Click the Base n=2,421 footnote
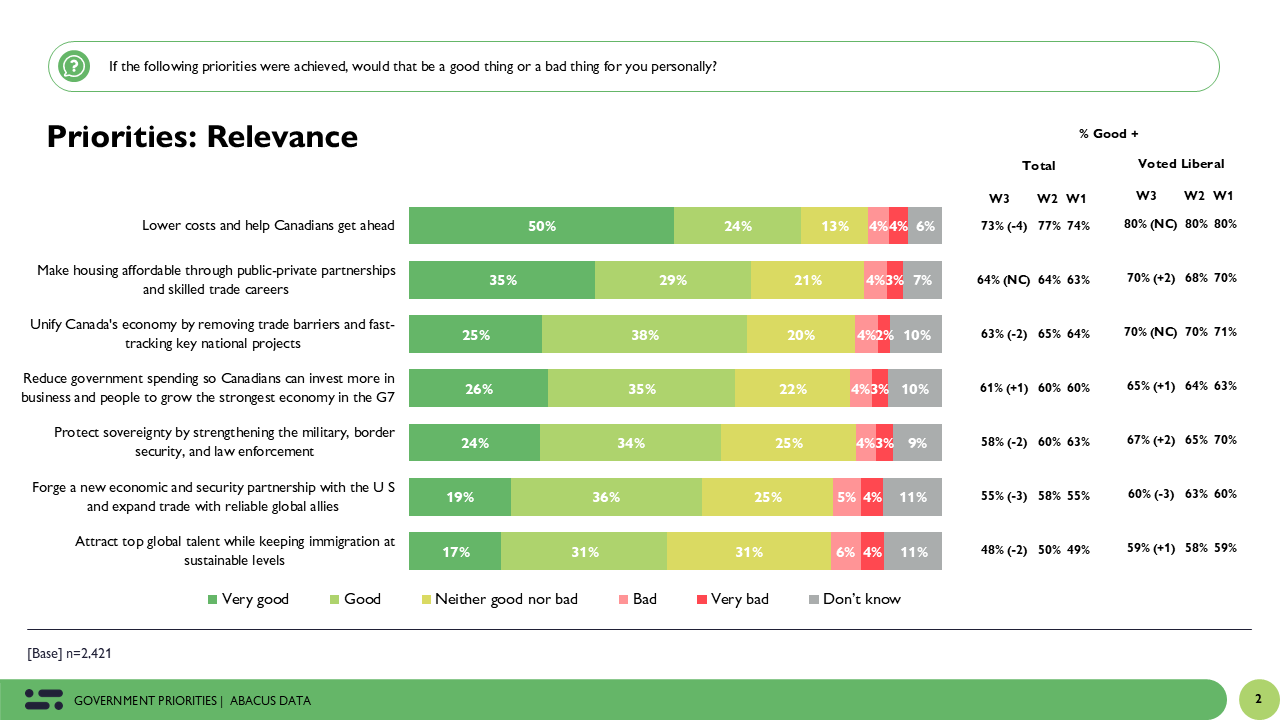The height and width of the screenshot is (720, 1280). [x=71, y=653]
